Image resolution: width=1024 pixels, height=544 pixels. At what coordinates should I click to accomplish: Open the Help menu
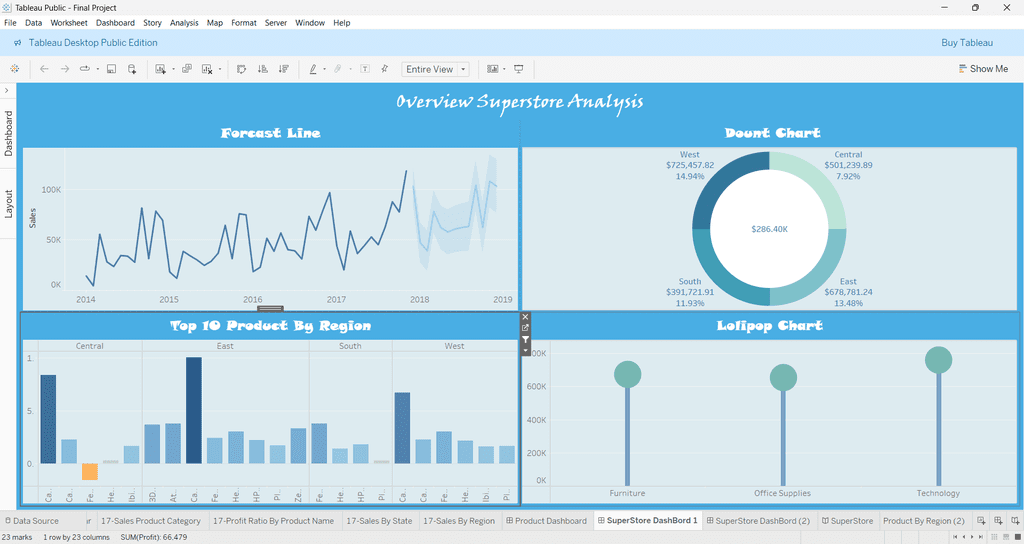coord(342,23)
